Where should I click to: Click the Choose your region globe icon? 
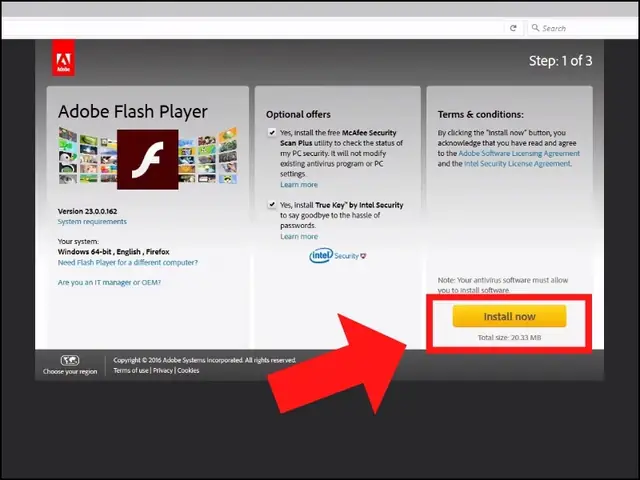tap(70, 360)
